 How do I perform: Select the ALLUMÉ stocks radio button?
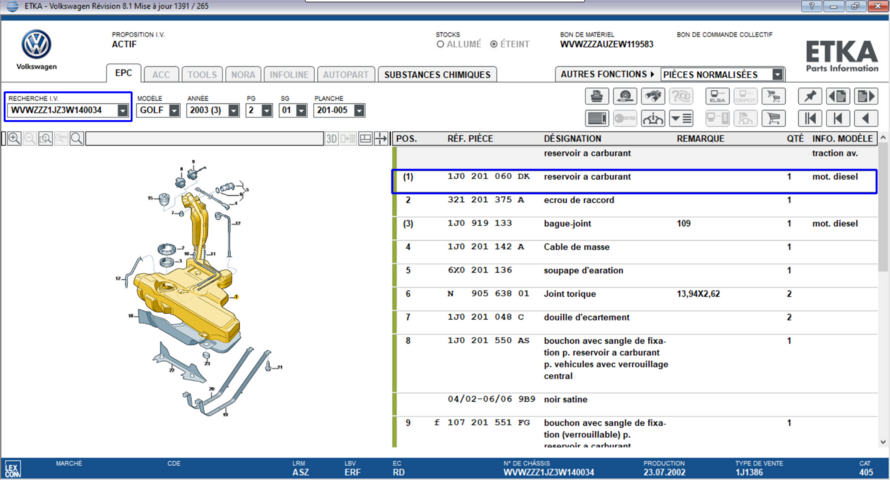point(440,44)
